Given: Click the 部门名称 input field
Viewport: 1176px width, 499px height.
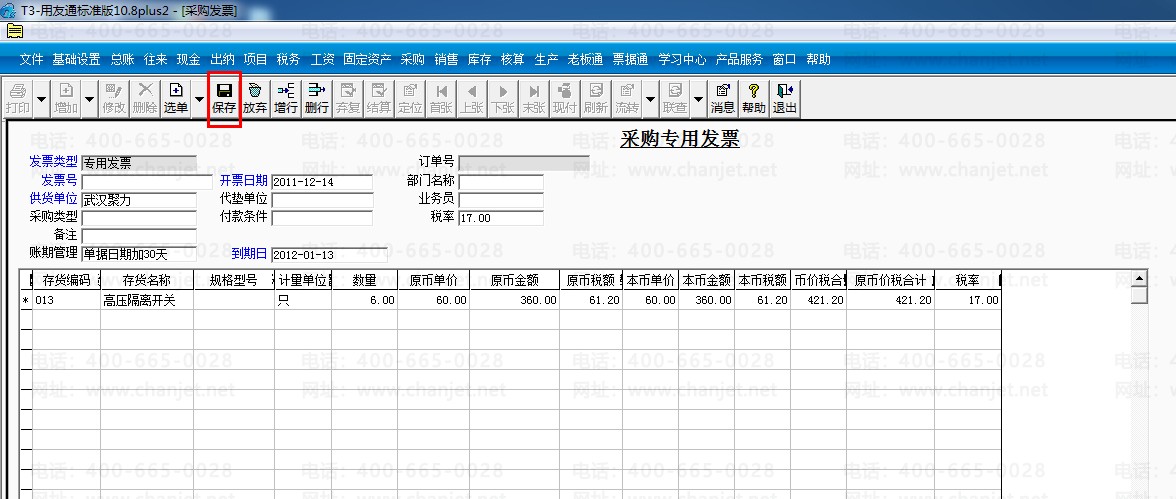Looking at the screenshot, I should point(501,182).
